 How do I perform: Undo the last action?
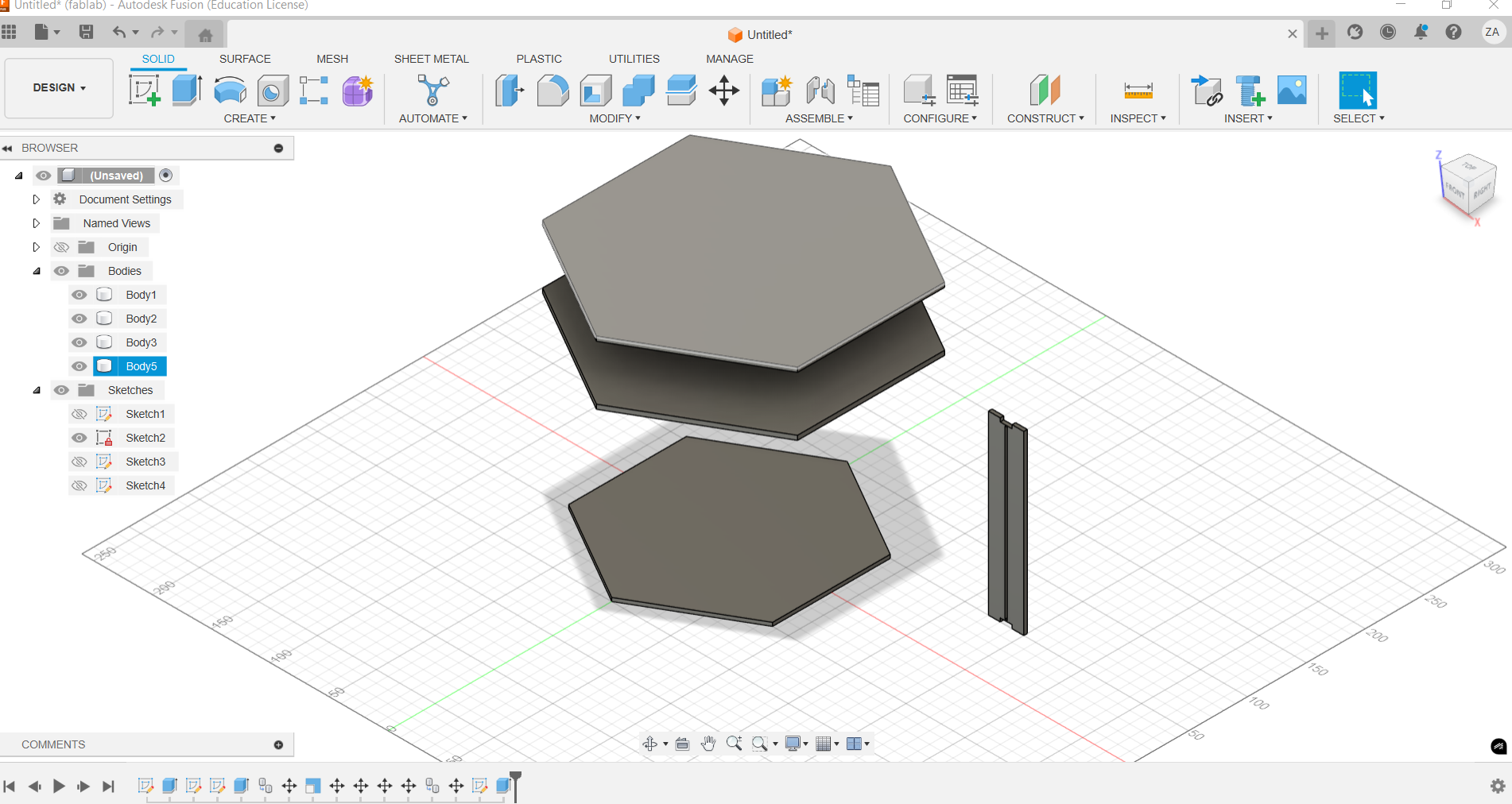pyautogui.click(x=118, y=32)
